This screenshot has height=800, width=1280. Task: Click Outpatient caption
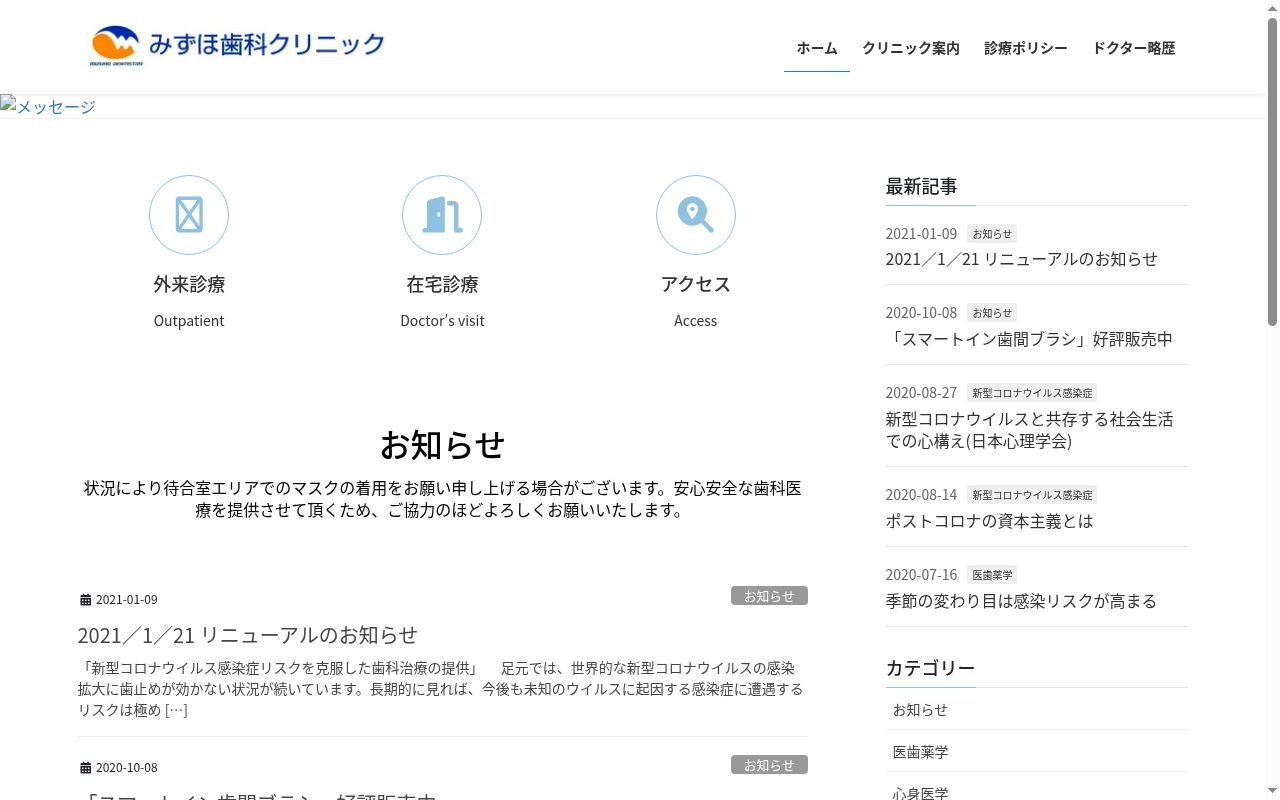[189, 321]
